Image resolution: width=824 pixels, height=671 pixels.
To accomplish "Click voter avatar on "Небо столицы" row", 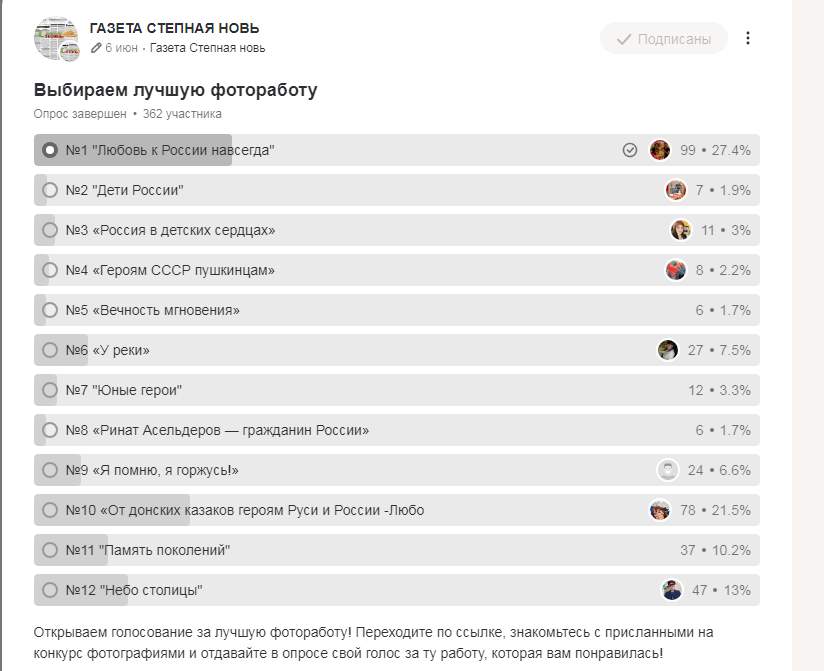I will tap(672, 590).
